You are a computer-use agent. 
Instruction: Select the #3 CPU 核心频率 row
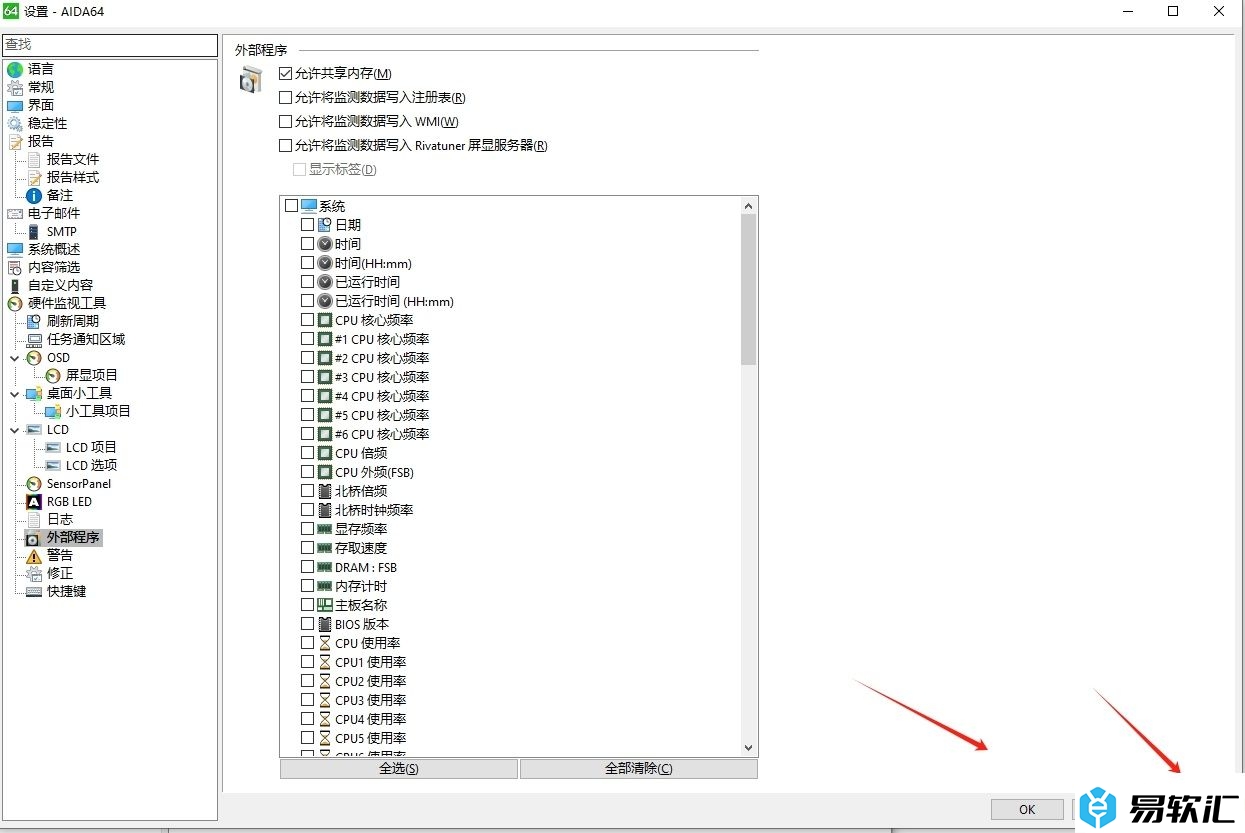[382, 377]
